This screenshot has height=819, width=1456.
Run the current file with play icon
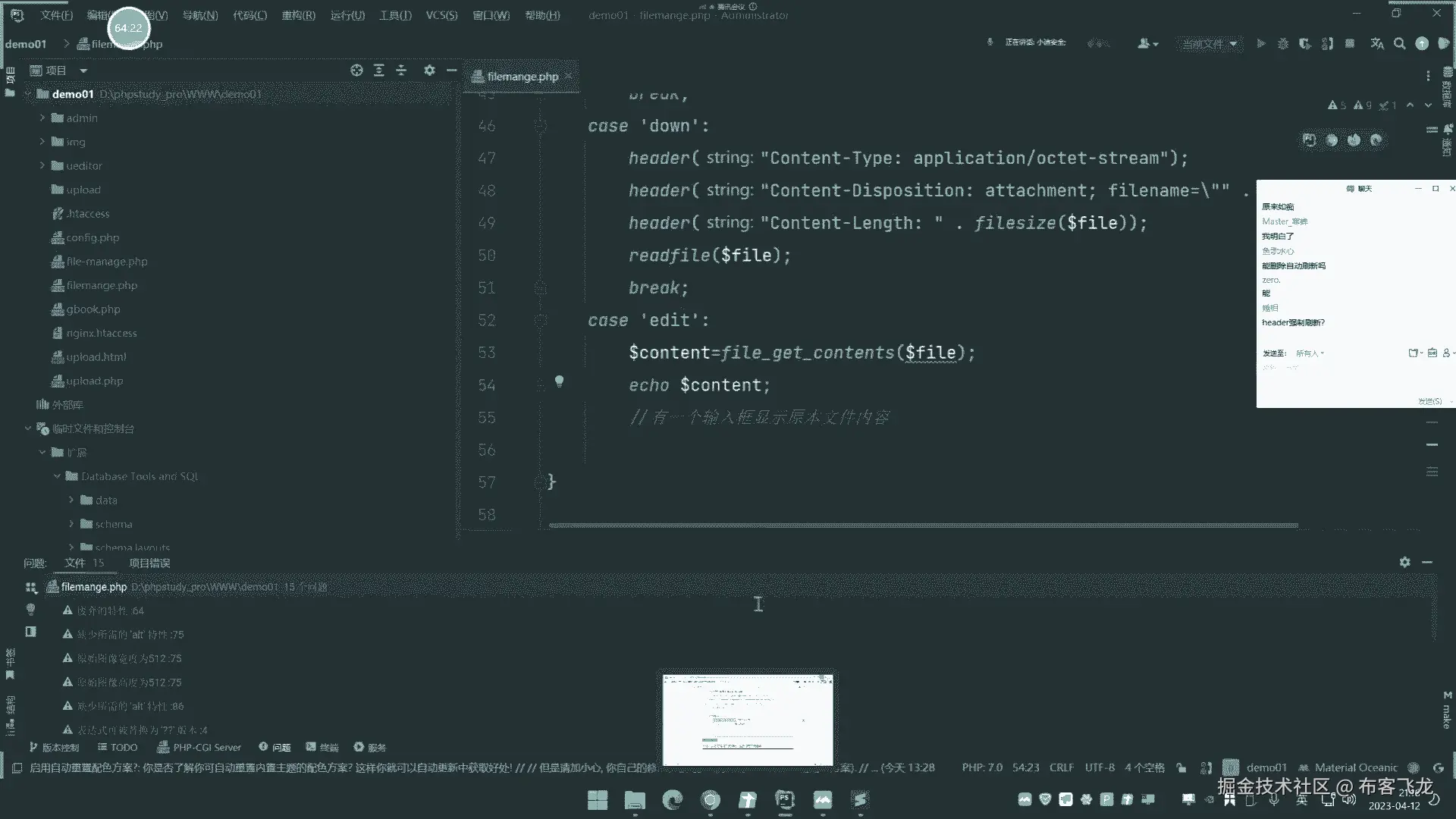pyautogui.click(x=1260, y=44)
